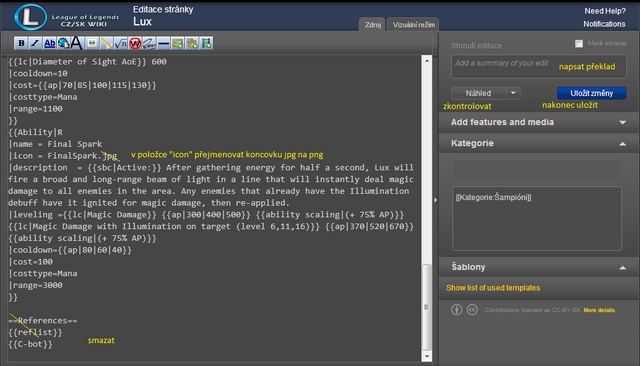Click the attribution icon near license text
Screen dimensions: 640x366
coord(456,310)
